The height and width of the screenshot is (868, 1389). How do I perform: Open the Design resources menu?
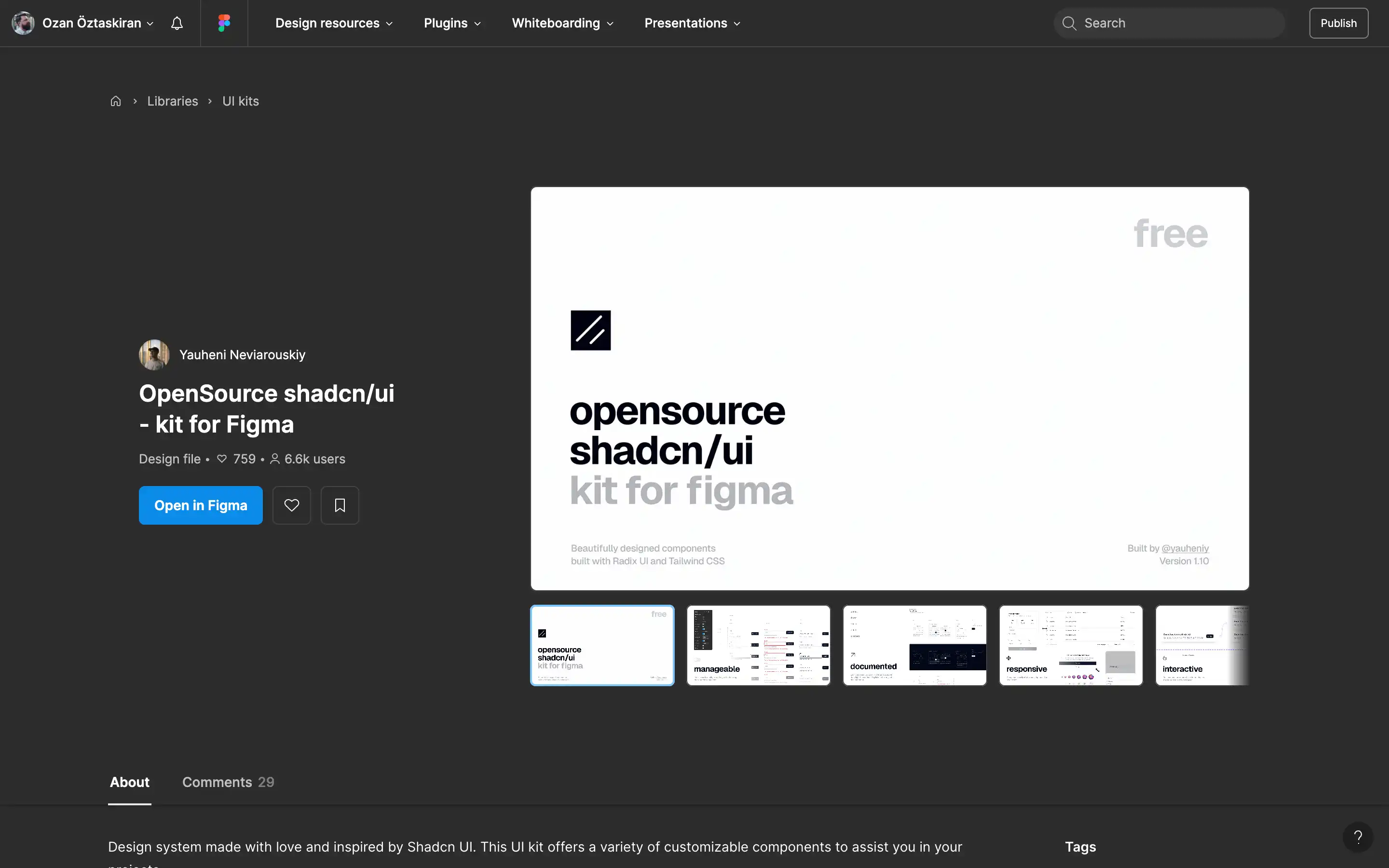click(334, 23)
